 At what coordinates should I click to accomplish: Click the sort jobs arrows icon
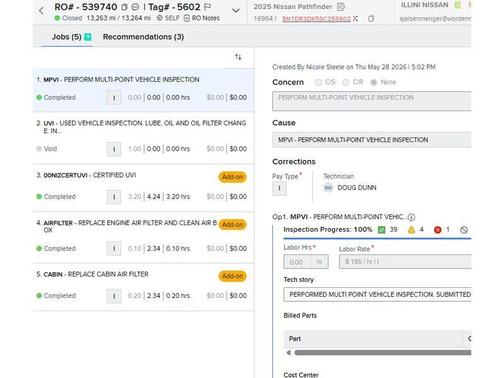pos(238,57)
